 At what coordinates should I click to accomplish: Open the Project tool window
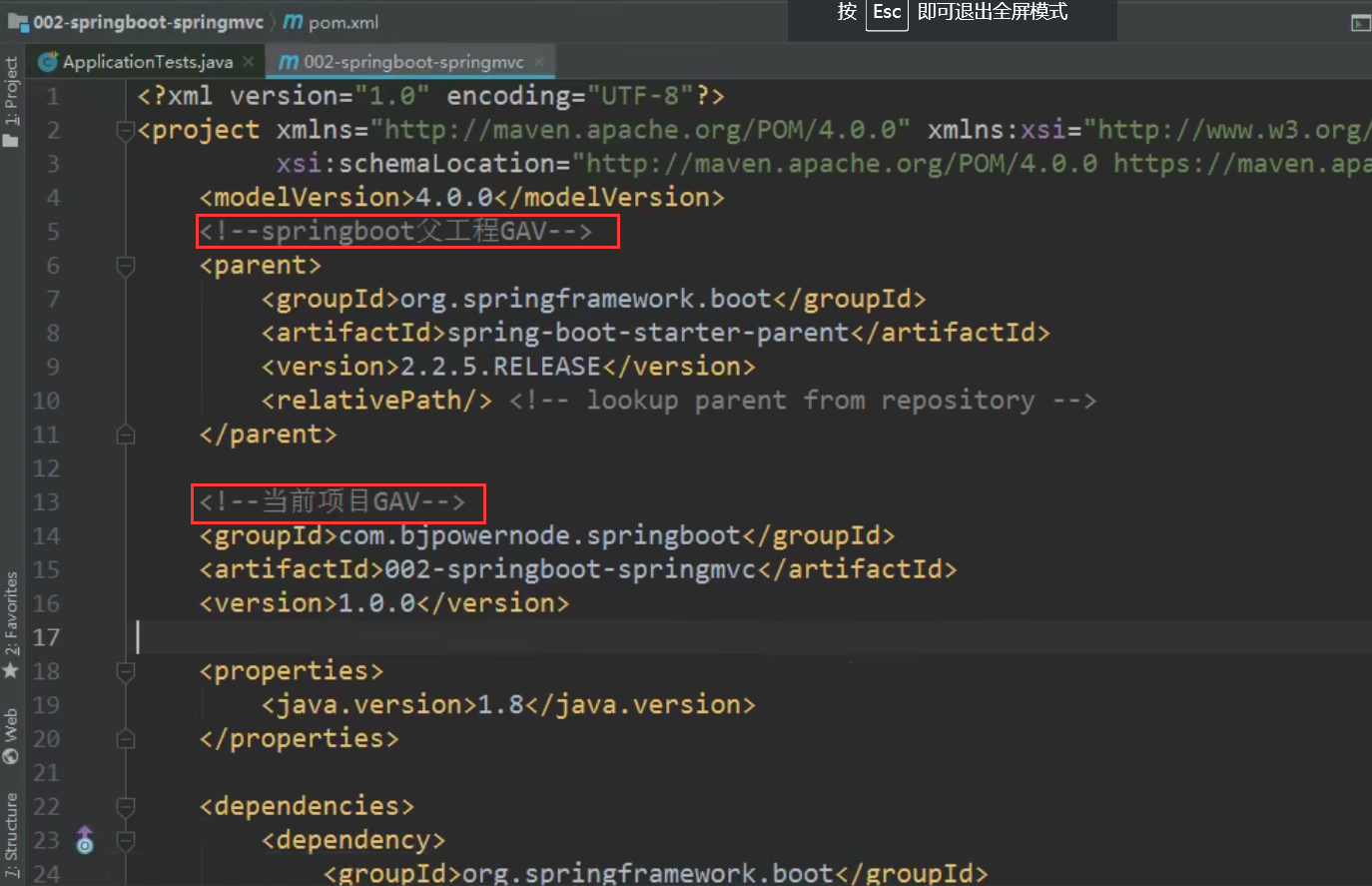click(11, 102)
